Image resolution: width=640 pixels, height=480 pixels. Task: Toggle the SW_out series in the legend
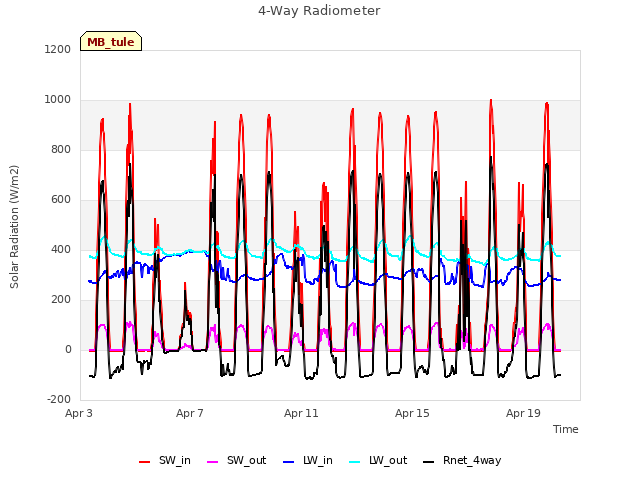click(237, 461)
